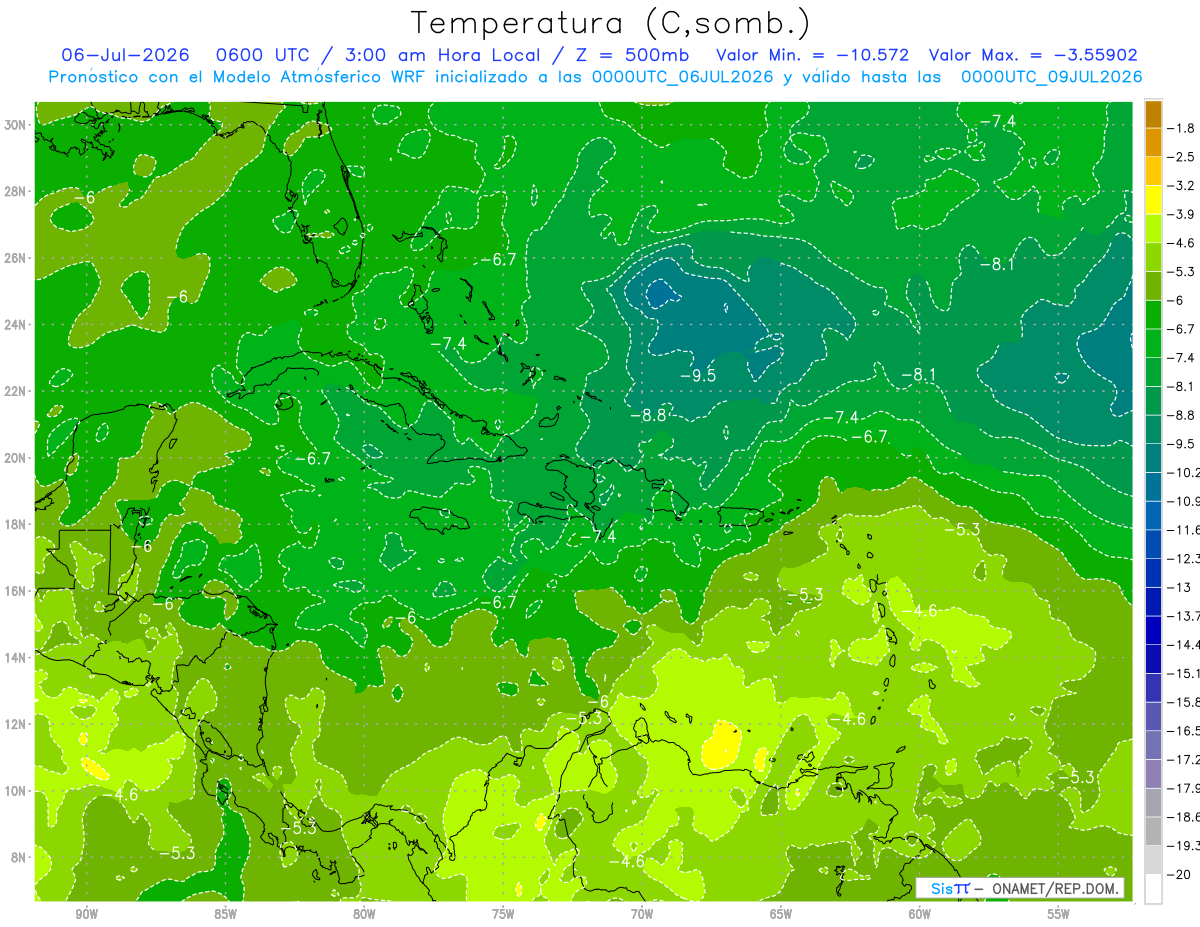
Task: Click the '18N' latitude axis label
Action: click(17, 525)
